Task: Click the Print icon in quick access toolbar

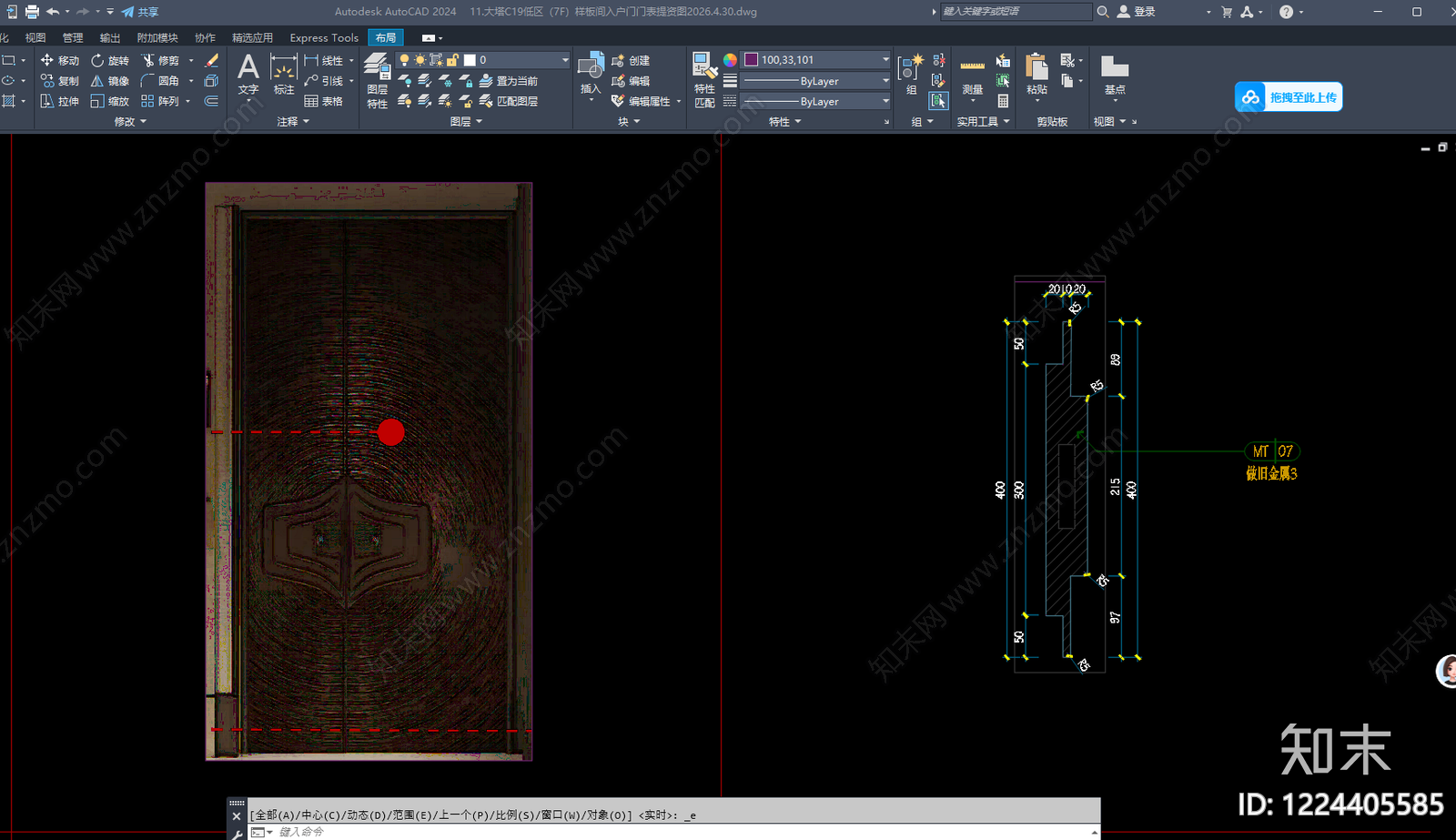Action: pyautogui.click(x=32, y=12)
